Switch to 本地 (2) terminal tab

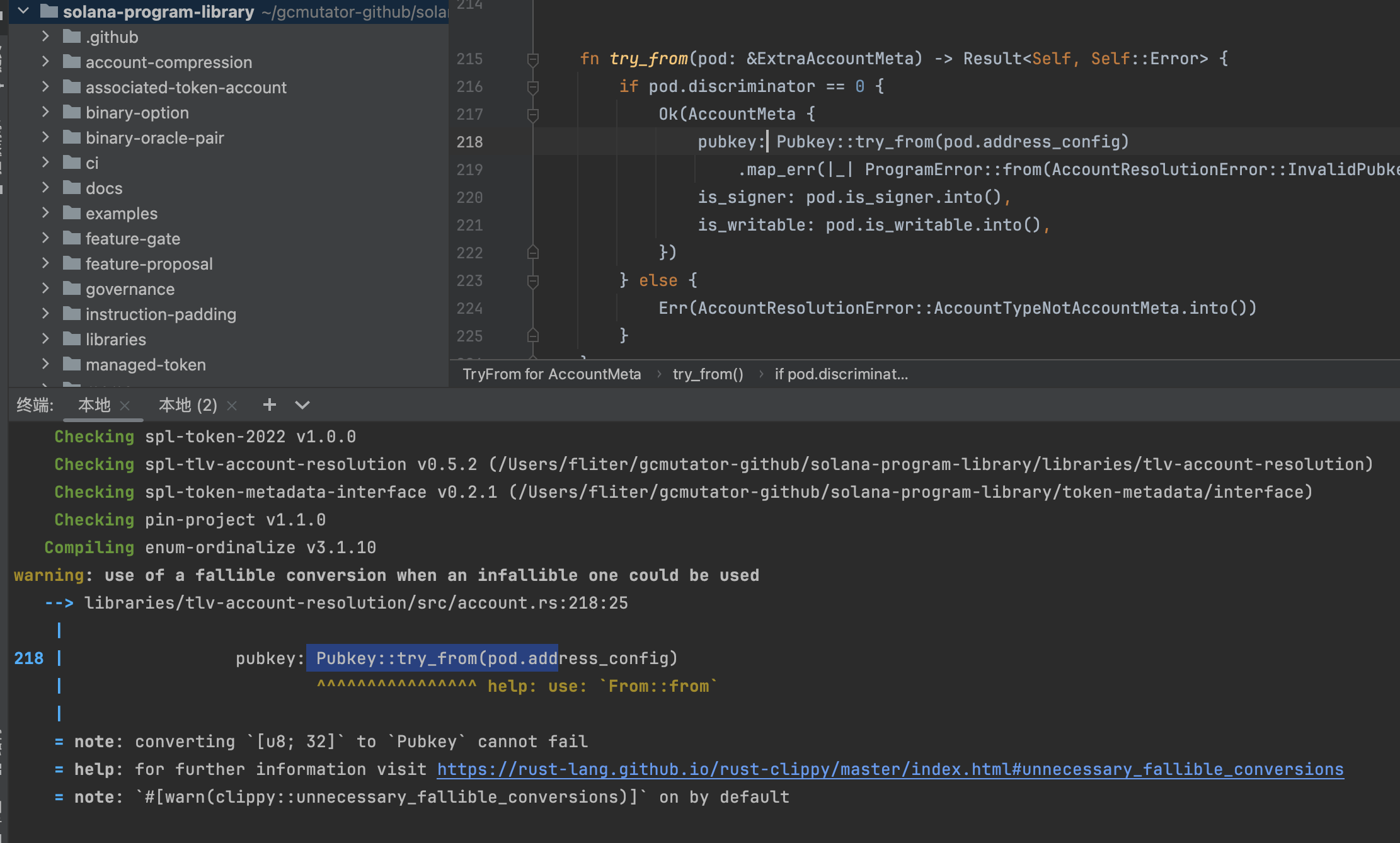[187, 405]
